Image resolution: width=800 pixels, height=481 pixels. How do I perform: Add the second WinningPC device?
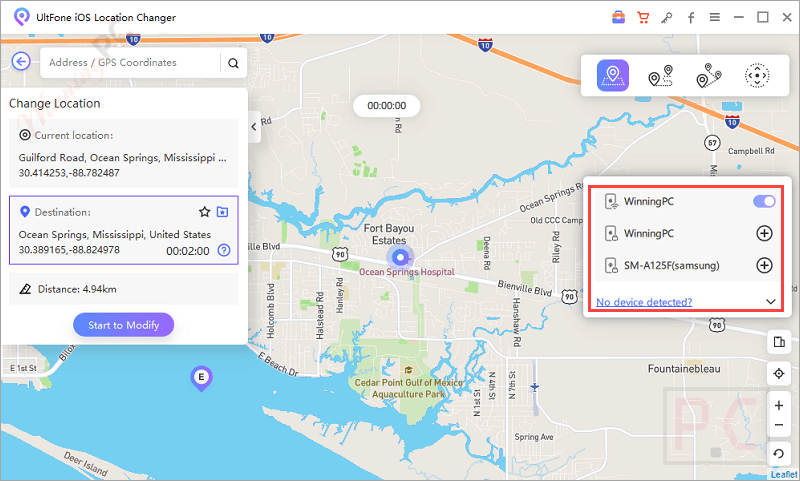(764, 233)
